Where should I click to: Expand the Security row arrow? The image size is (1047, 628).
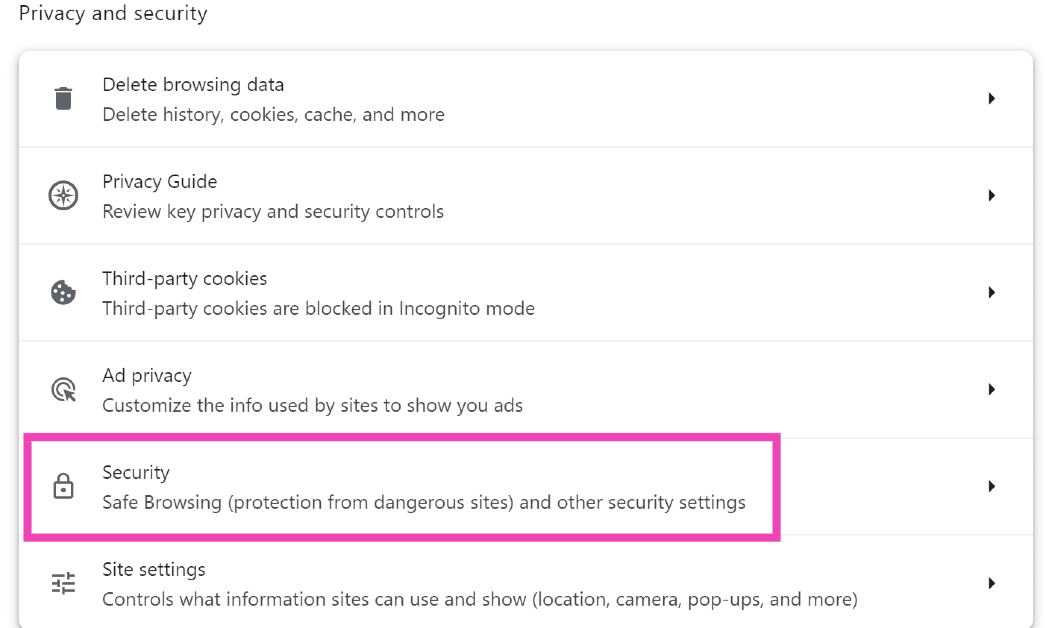991,487
